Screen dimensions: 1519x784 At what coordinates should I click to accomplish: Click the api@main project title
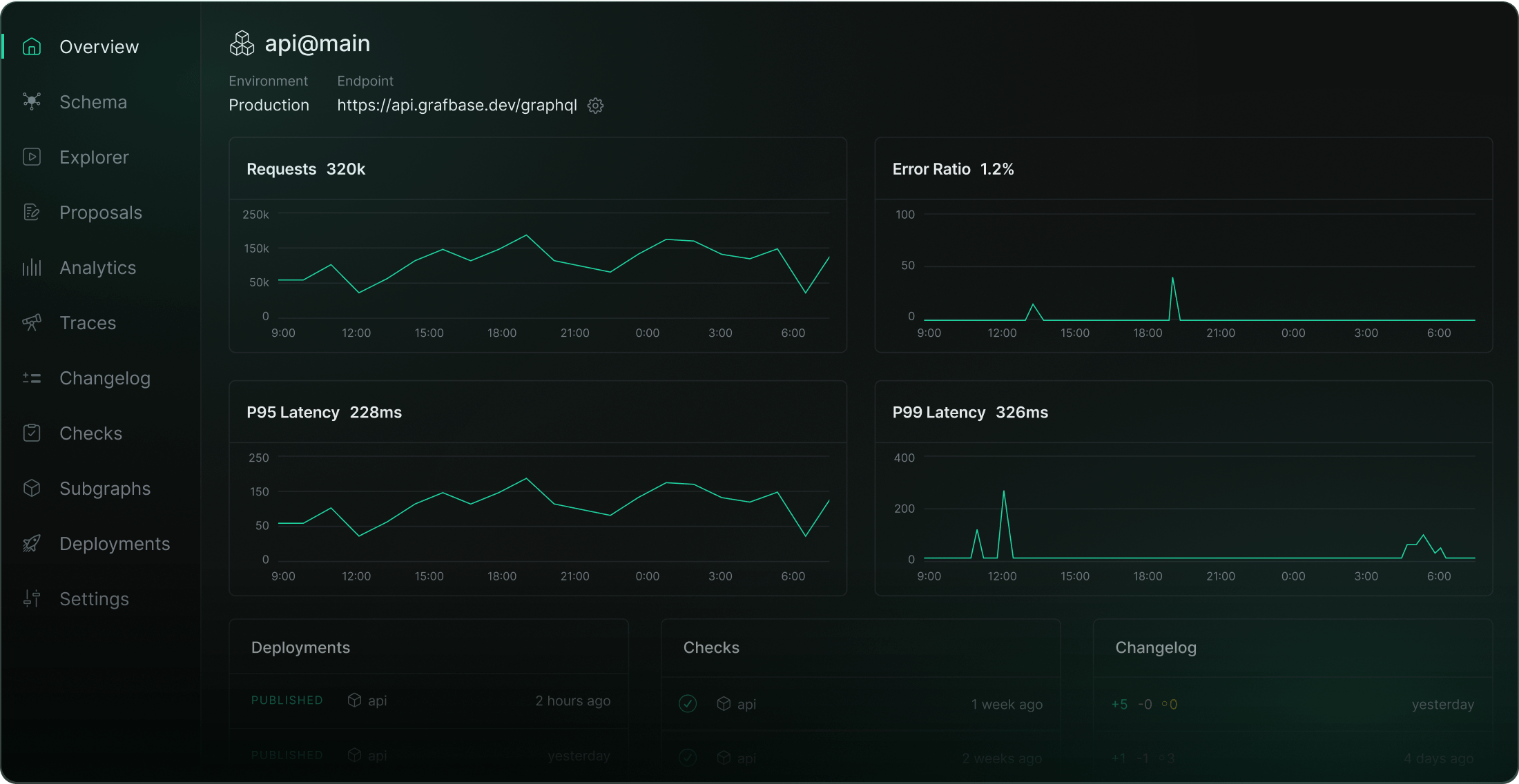pyautogui.click(x=318, y=43)
